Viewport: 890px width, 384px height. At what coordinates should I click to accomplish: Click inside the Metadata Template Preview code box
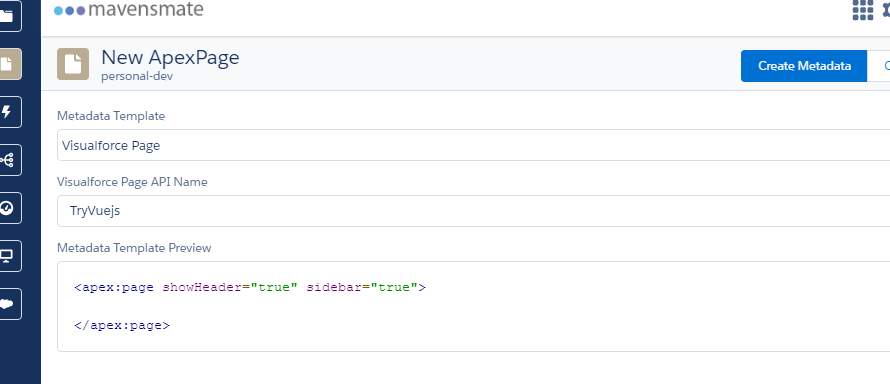pos(473,306)
